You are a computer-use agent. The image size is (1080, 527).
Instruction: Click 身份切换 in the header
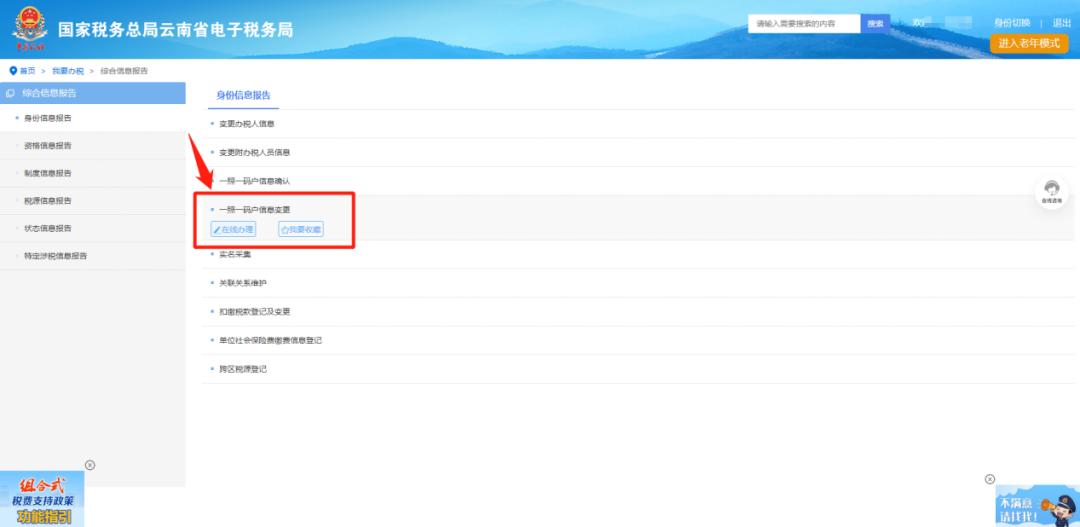click(1011, 23)
